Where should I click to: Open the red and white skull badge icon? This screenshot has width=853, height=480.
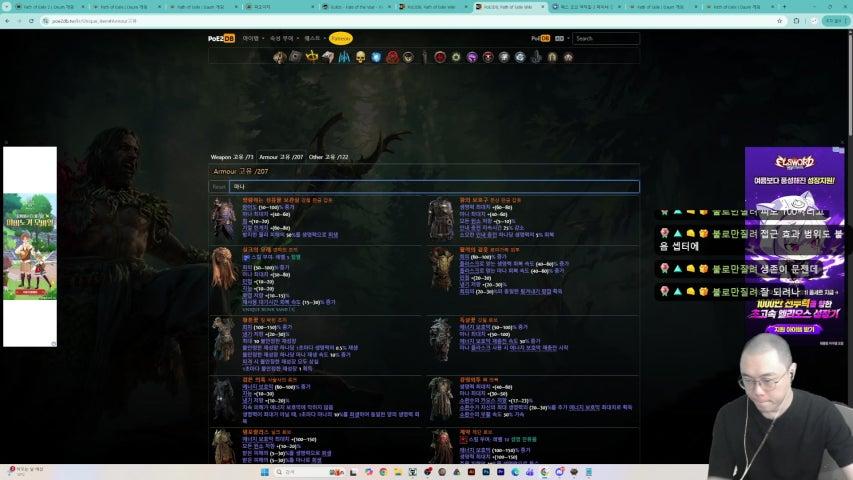(x=488, y=57)
